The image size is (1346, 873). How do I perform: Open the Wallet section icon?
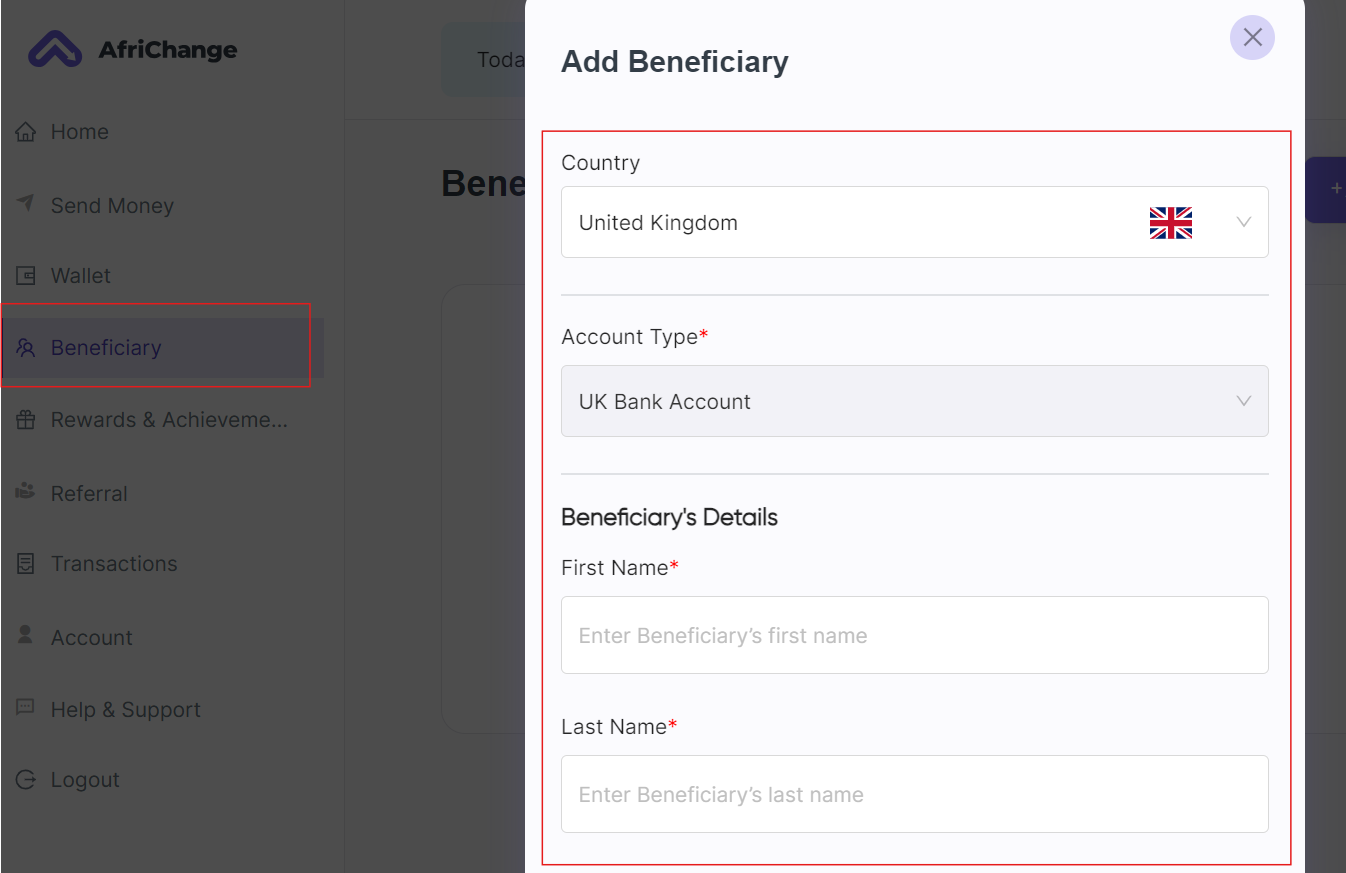click(x=25, y=275)
